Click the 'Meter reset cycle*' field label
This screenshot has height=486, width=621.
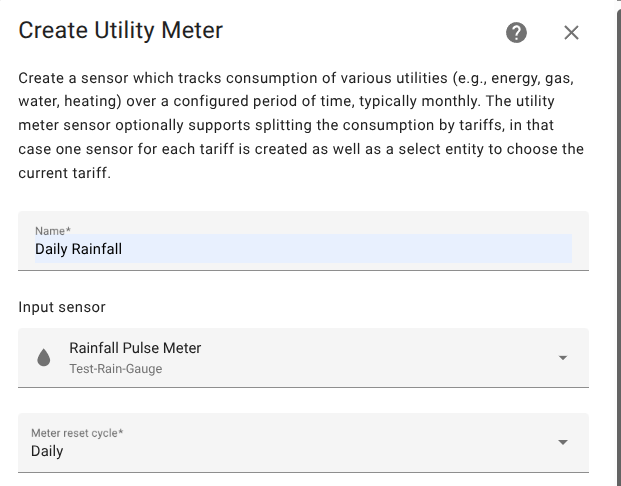pos(77,433)
